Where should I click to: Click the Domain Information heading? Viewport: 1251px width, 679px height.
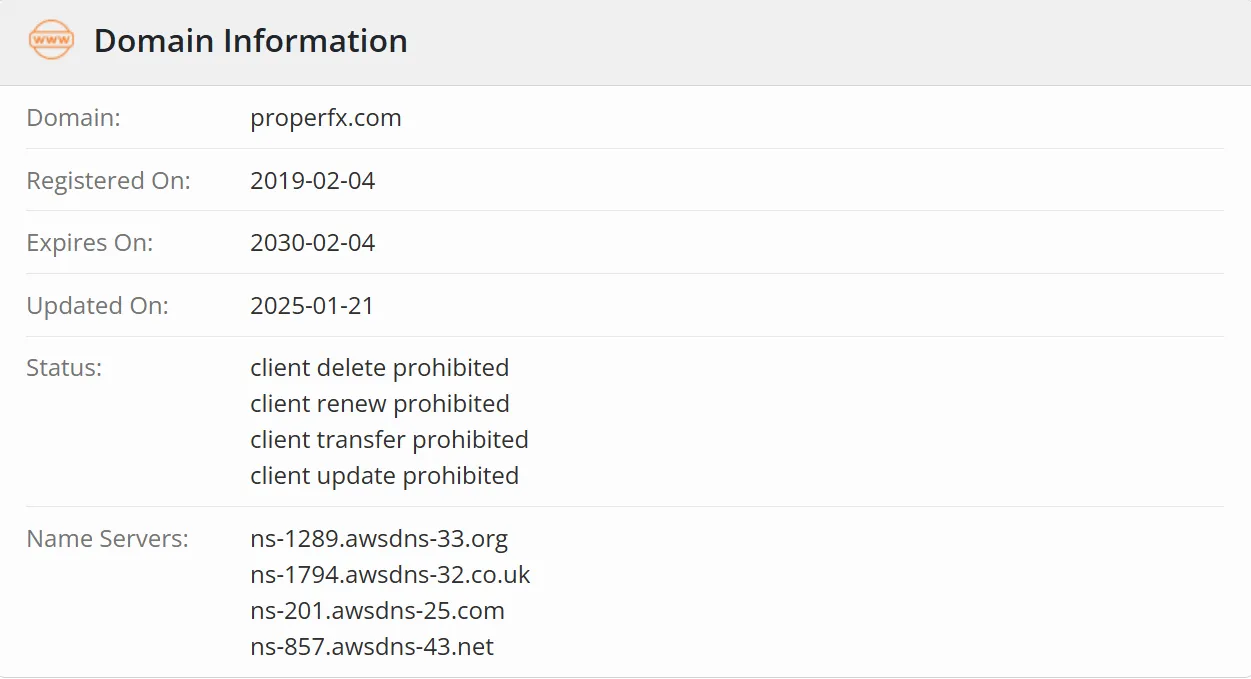click(251, 41)
